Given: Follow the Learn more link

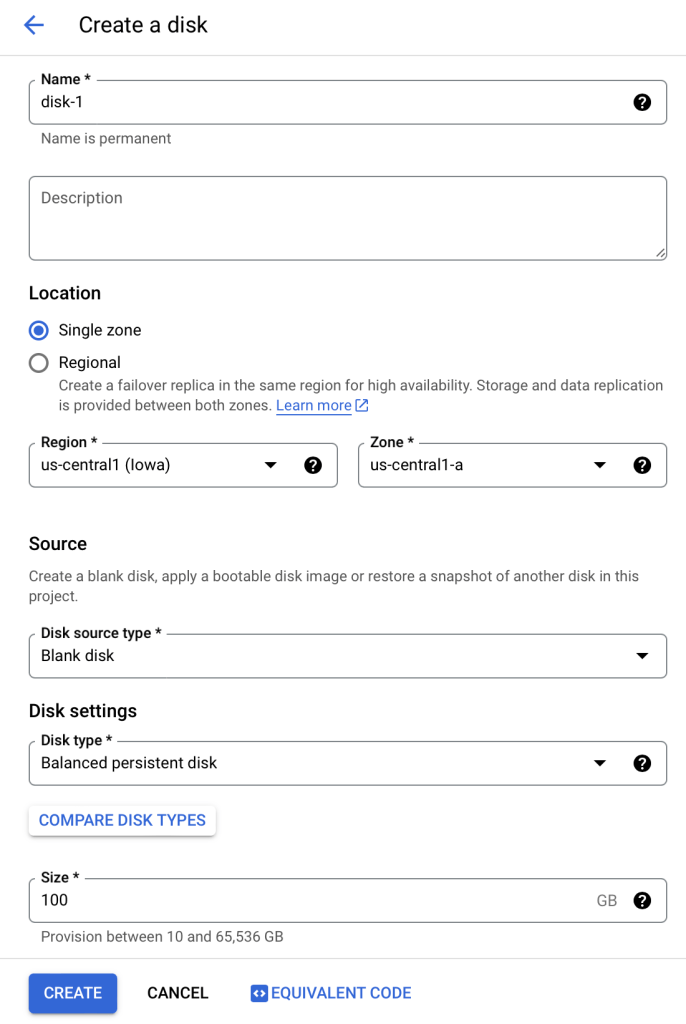Looking at the screenshot, I should [313, 406].
